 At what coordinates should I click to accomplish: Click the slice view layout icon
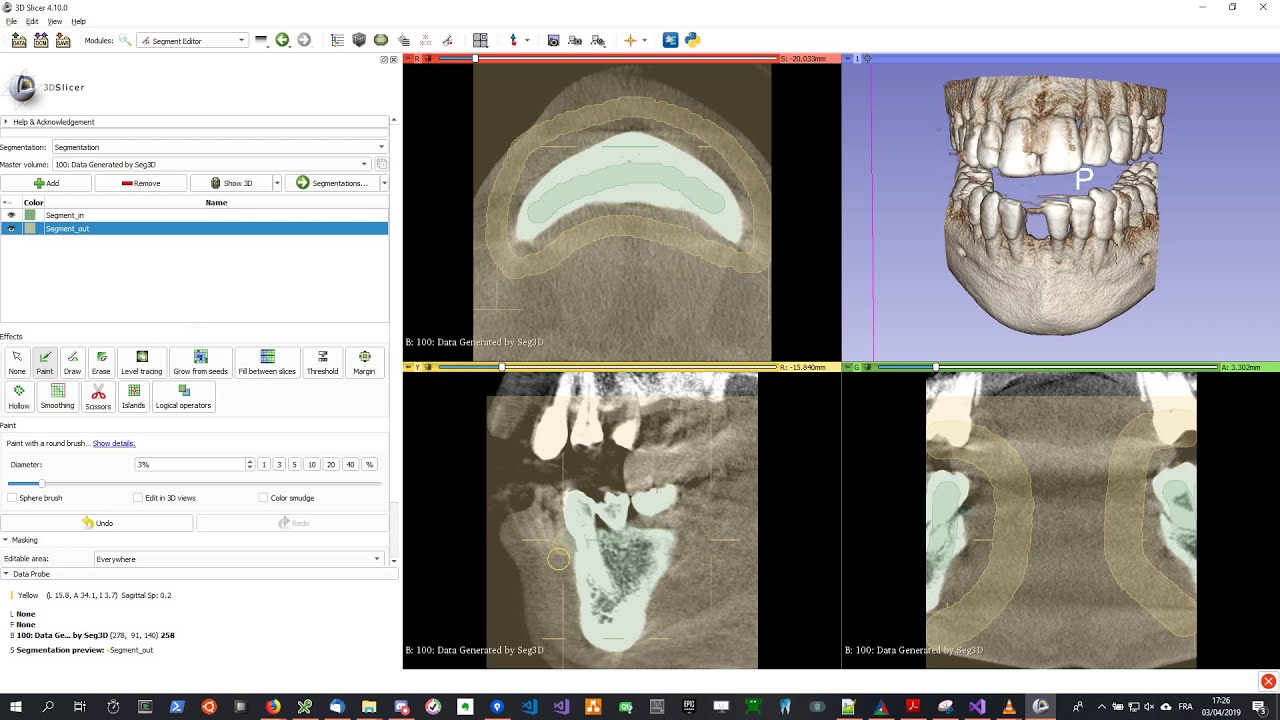[x=480, y=40]
